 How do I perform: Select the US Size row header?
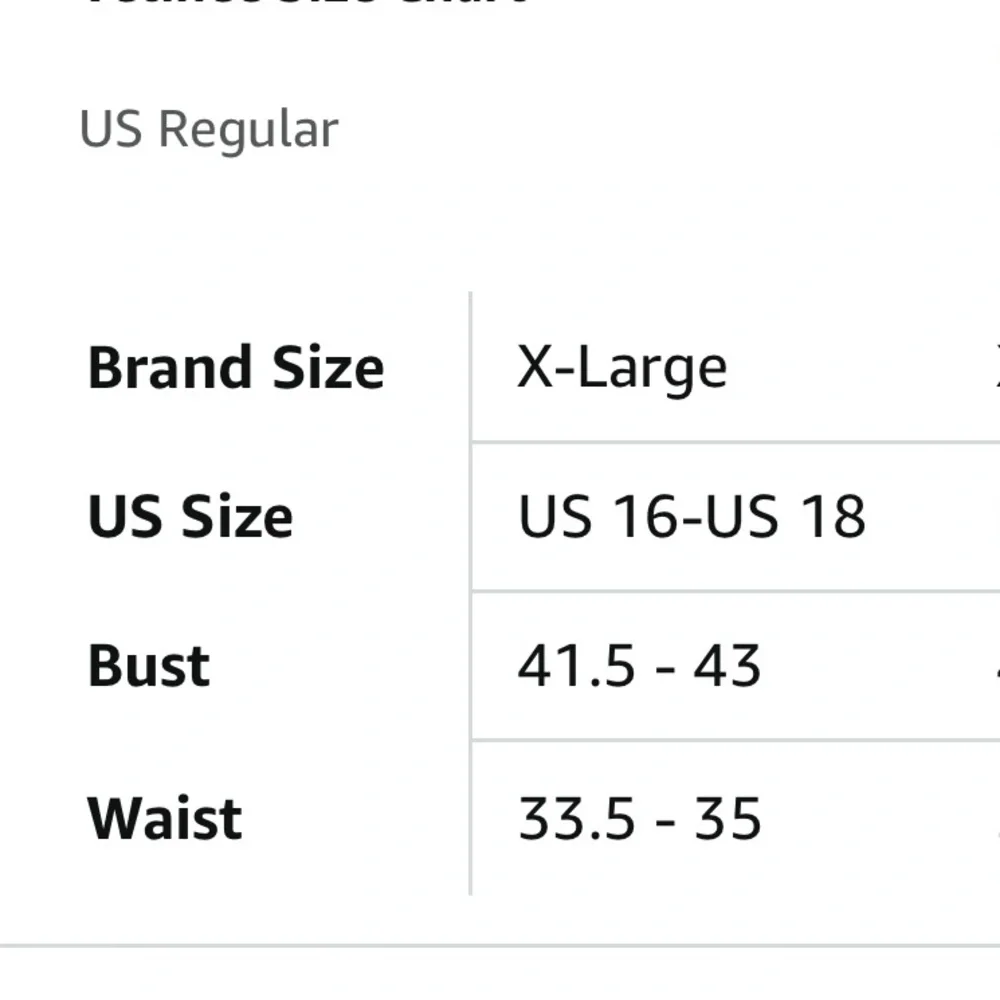click(190, 516)
